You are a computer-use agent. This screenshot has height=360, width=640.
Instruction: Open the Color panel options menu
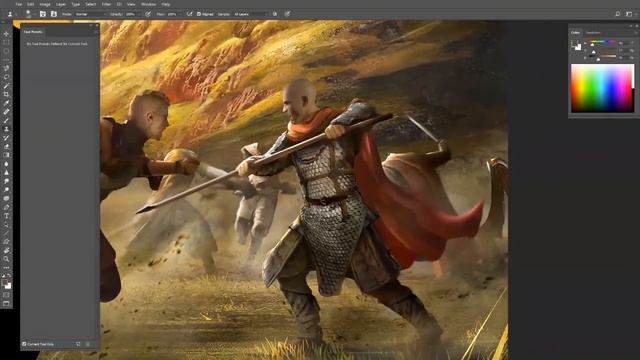636,33
